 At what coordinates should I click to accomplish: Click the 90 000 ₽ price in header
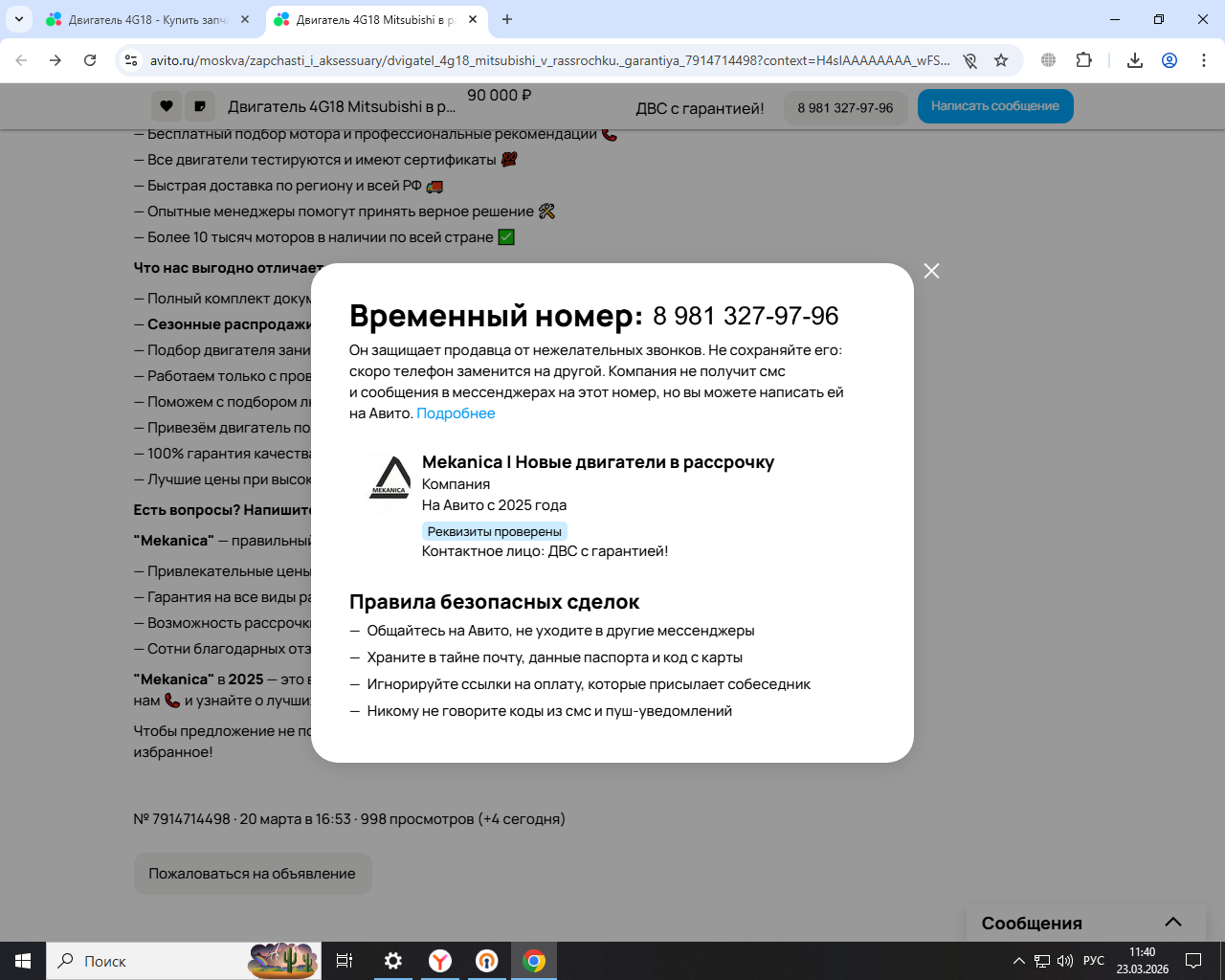click(x=500, y=96)
